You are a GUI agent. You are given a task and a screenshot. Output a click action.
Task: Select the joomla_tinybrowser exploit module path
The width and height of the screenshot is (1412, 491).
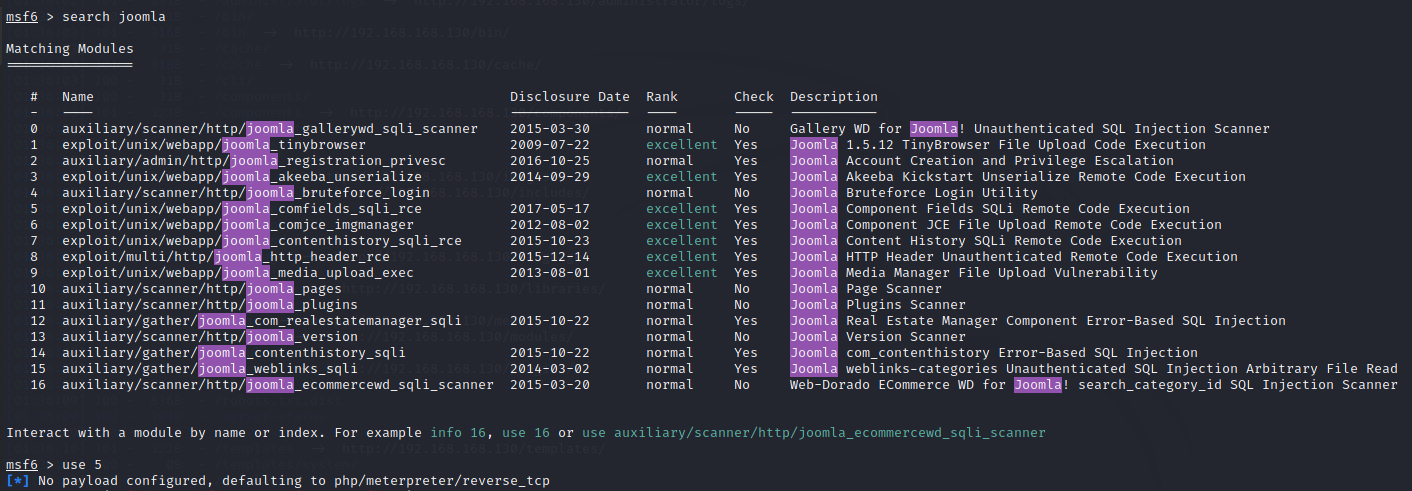[x=213, y=145]
